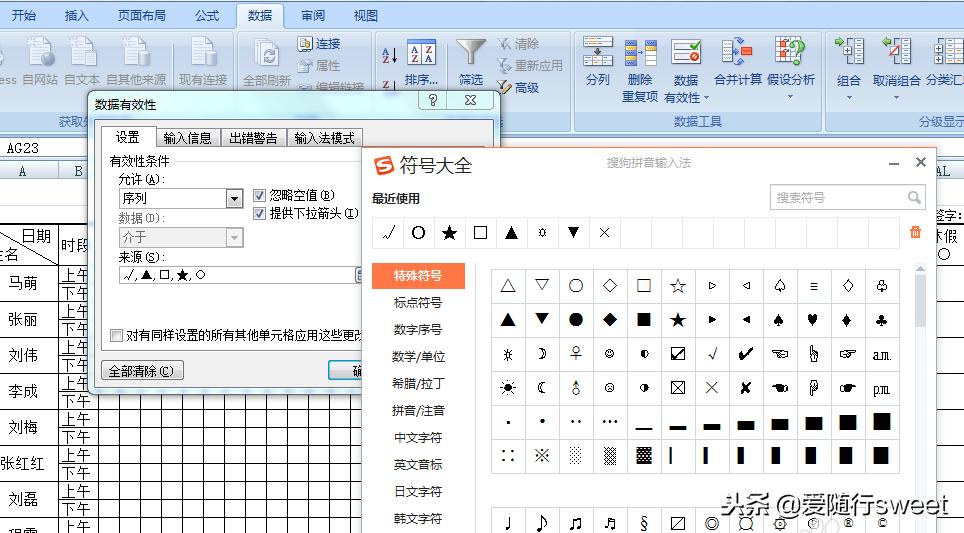
Task: Select the 希腊/拉丁 category
Action: 418,384
